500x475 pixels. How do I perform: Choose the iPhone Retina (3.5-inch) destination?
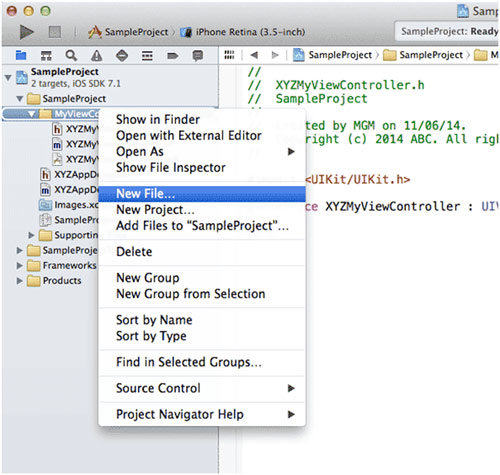tap(243, 32)
